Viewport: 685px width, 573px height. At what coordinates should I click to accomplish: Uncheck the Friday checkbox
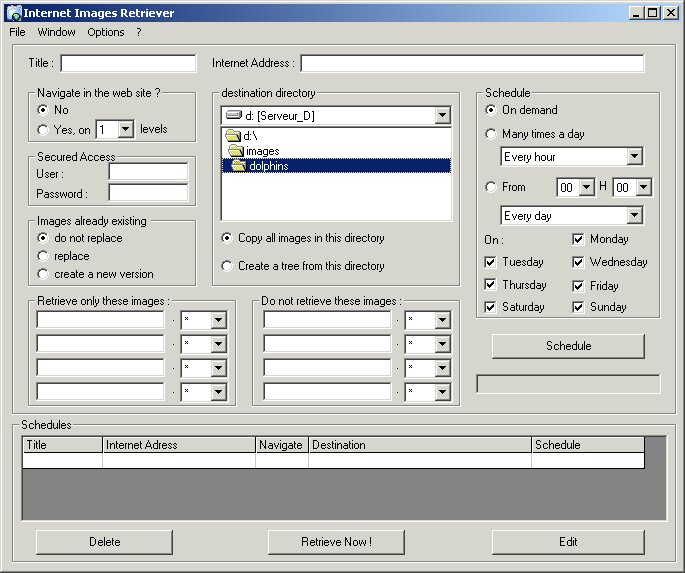coord(578,286)
